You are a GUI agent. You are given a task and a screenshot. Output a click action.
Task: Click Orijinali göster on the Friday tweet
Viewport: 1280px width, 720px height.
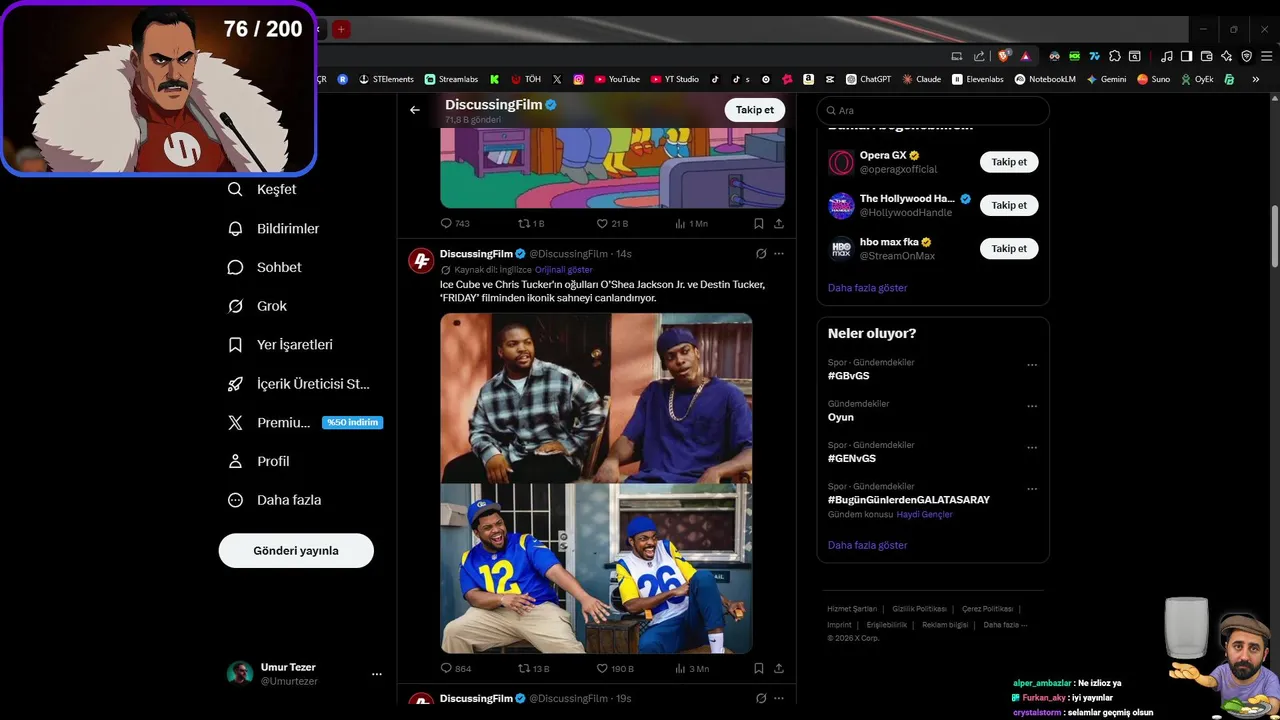pyautogui.click(x=563, y=270)
